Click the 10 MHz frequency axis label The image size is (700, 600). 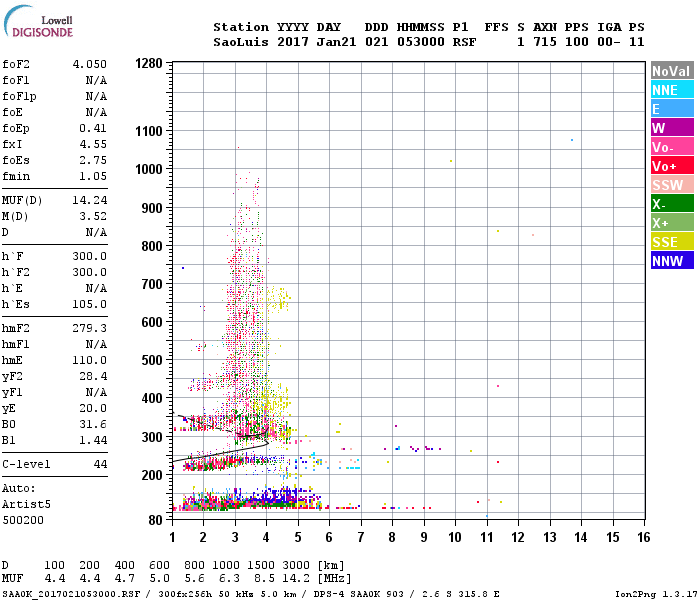455,537
